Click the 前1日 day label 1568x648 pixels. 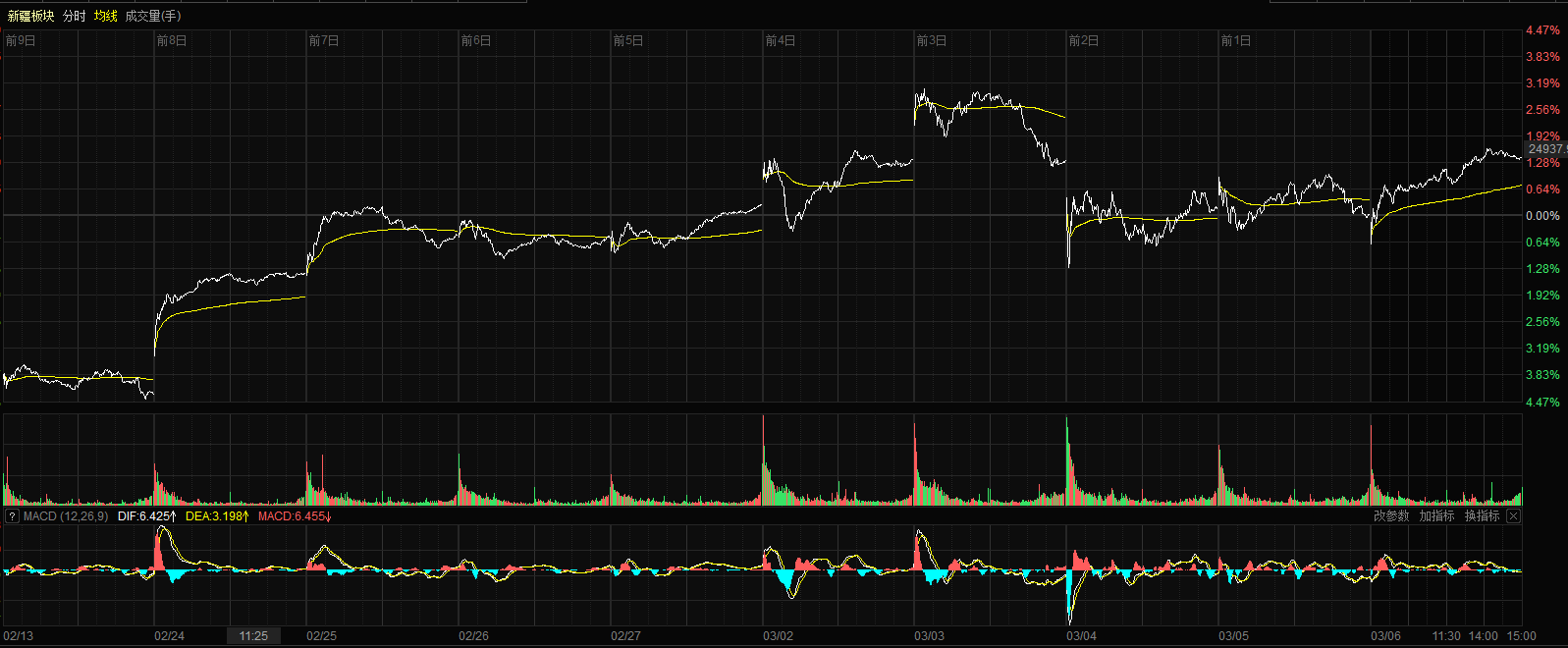(1236, 41)
